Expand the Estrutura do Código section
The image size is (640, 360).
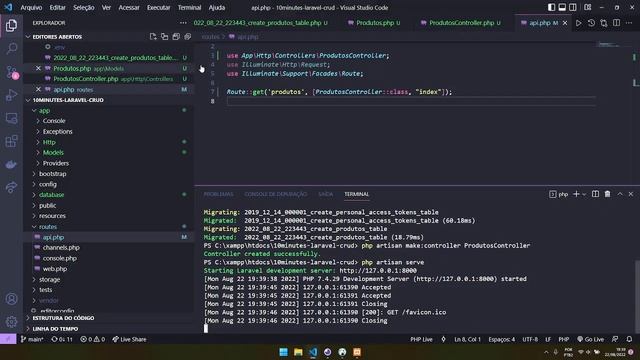point(63,318)
